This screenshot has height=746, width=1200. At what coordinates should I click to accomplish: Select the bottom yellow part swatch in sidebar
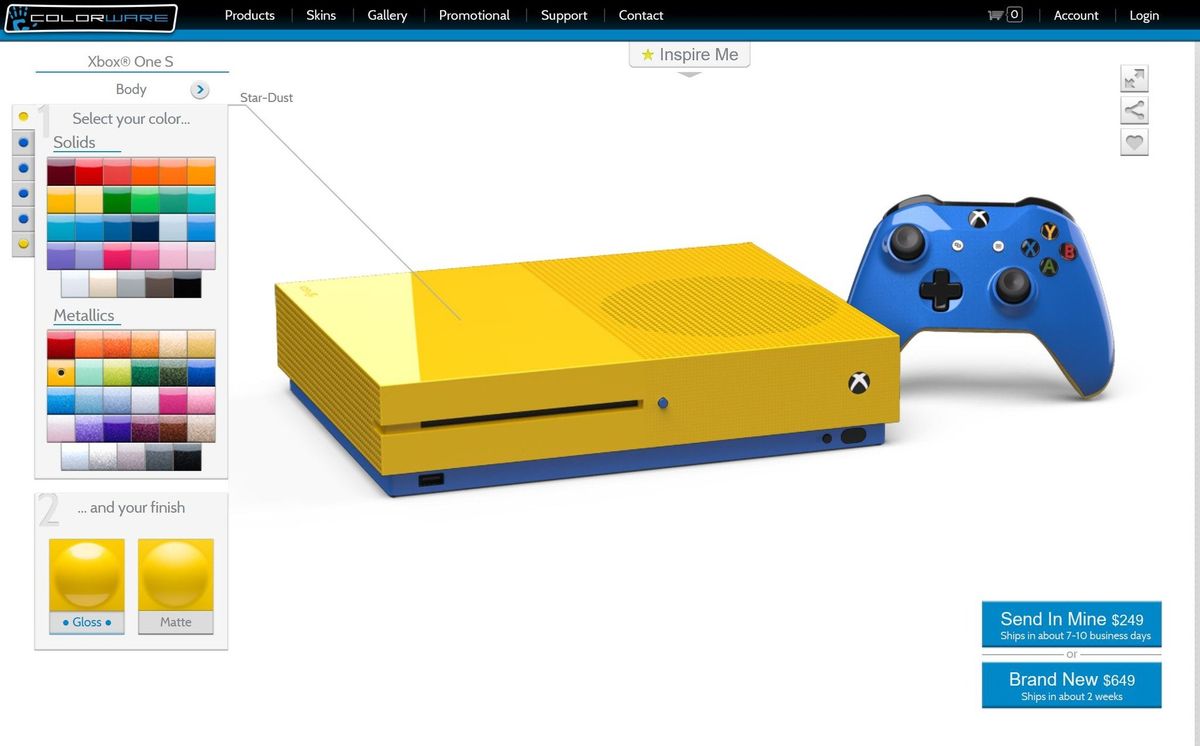coord(22,243)
